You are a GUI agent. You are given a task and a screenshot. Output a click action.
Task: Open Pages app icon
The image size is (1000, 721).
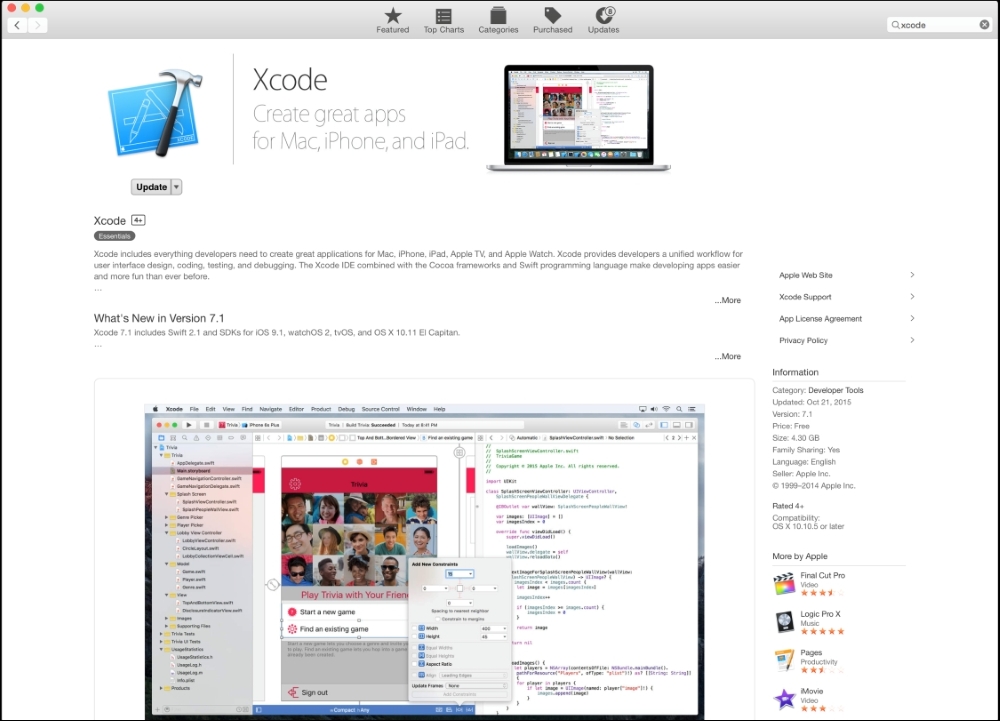point(784,660)
